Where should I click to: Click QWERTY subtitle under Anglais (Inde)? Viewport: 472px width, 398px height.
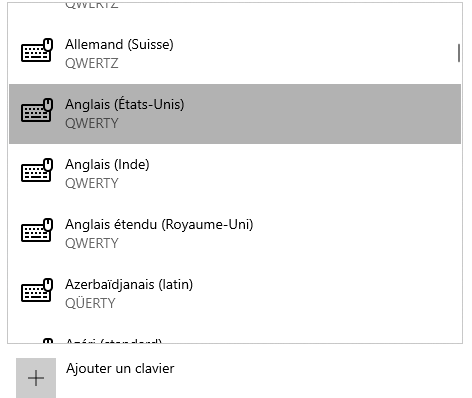[x=92, y=183]
